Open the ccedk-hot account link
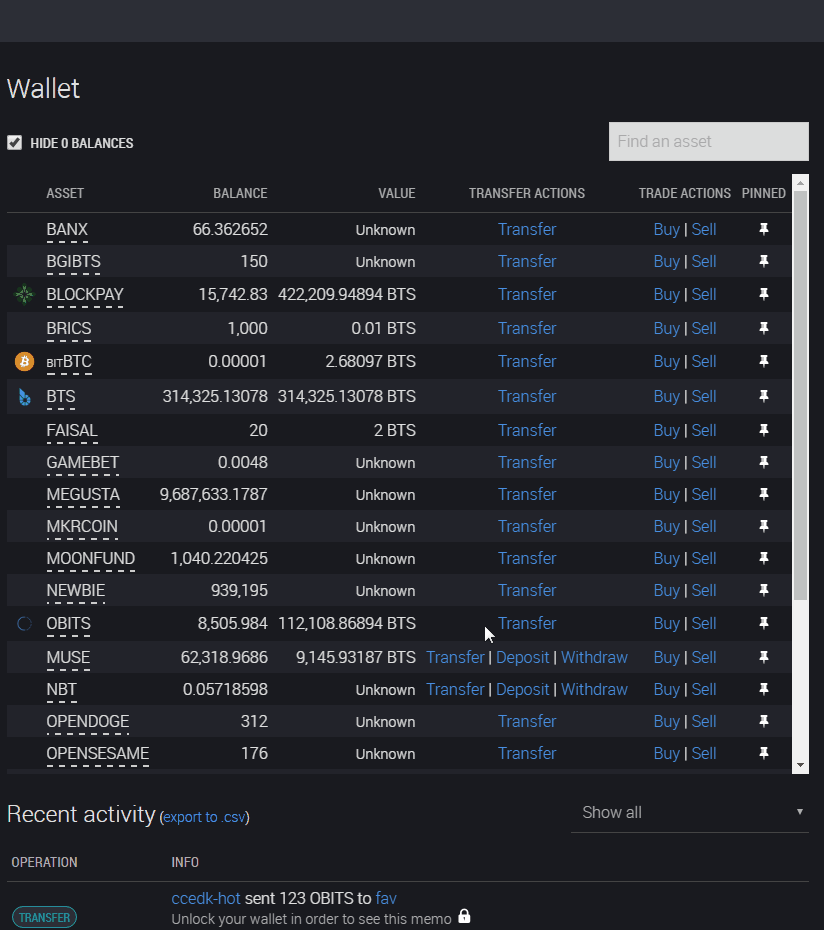 click(x=206, y=899)
